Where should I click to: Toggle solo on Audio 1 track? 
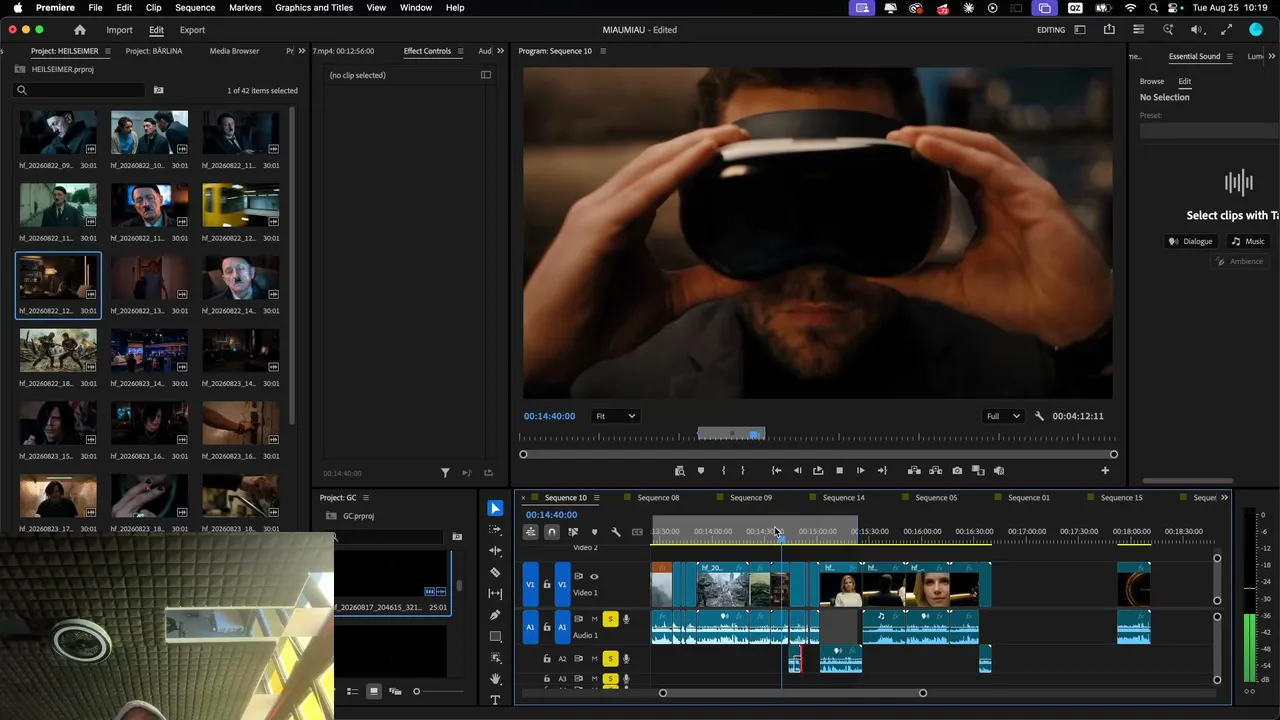[610, 619]
